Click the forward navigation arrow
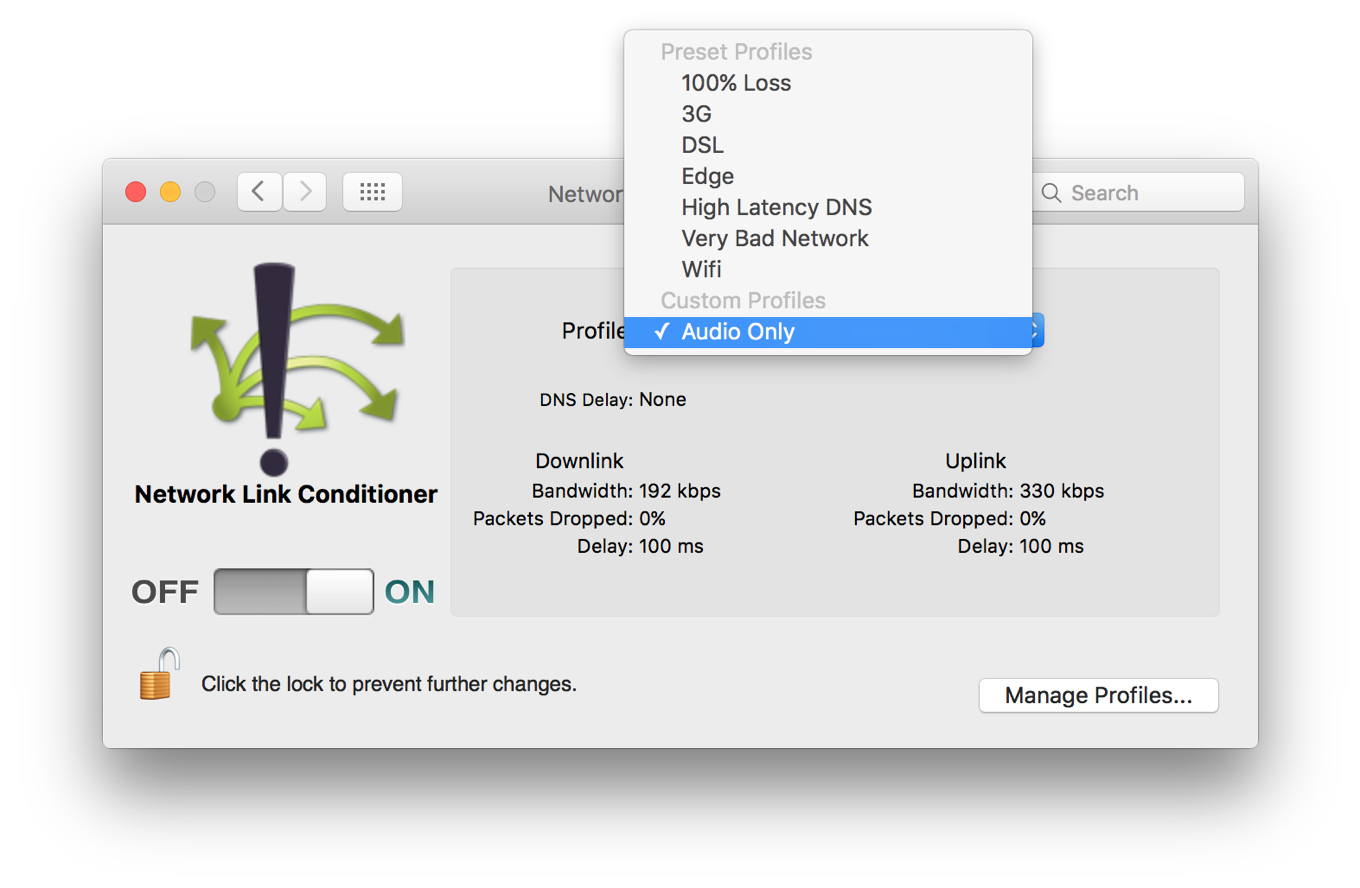1360x888 pixels. pos(306,192)
